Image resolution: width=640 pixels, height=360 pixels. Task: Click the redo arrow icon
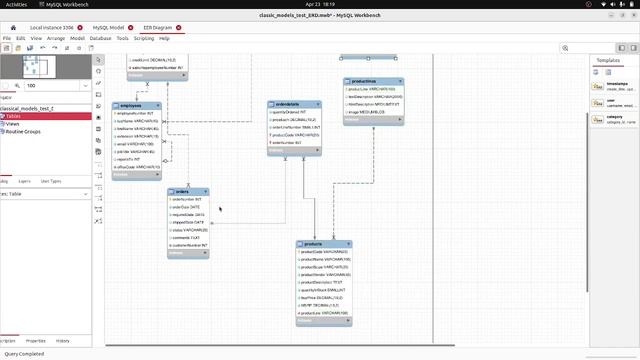point(55,48)
